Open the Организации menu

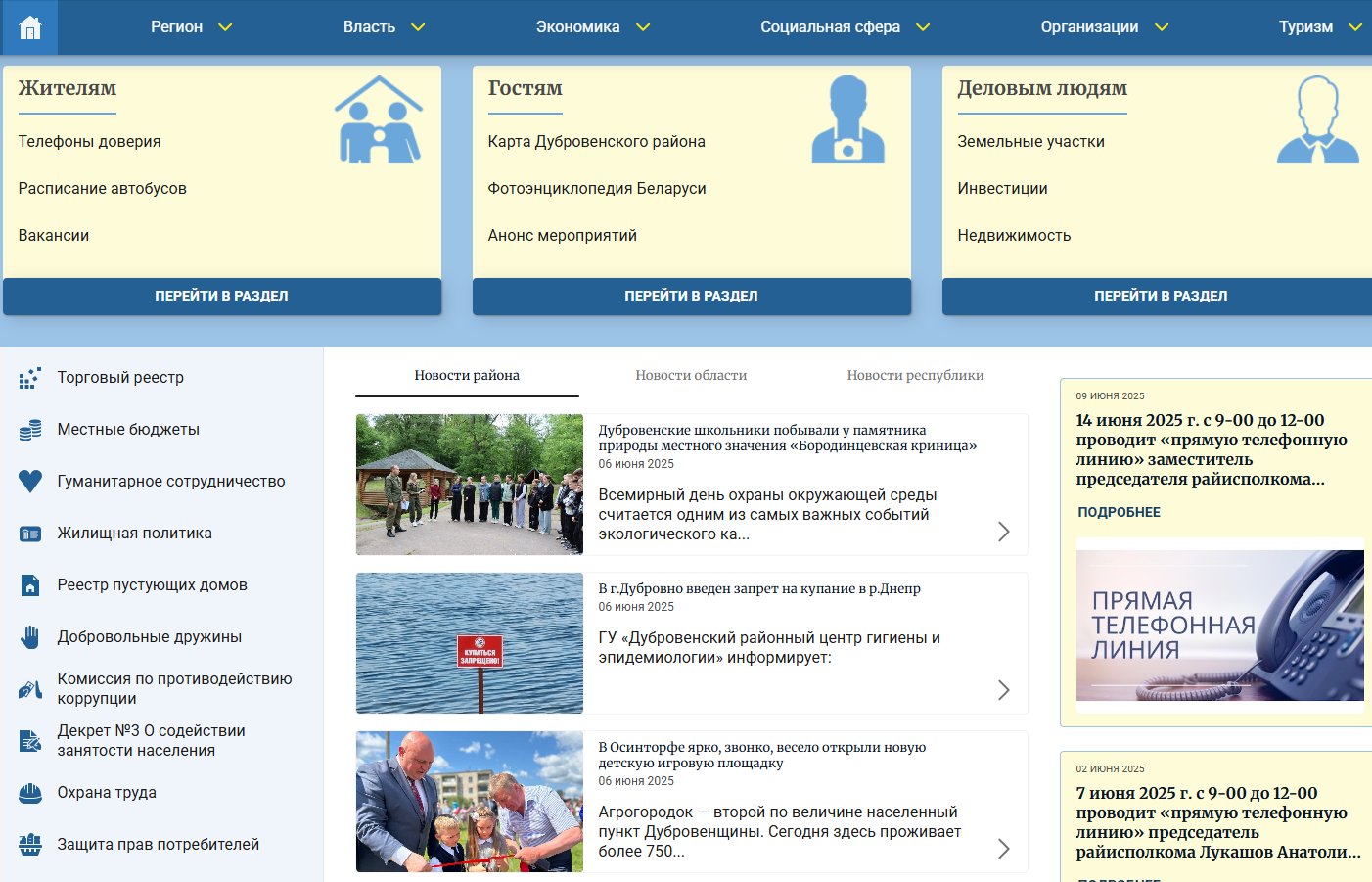pos(1089,27)
